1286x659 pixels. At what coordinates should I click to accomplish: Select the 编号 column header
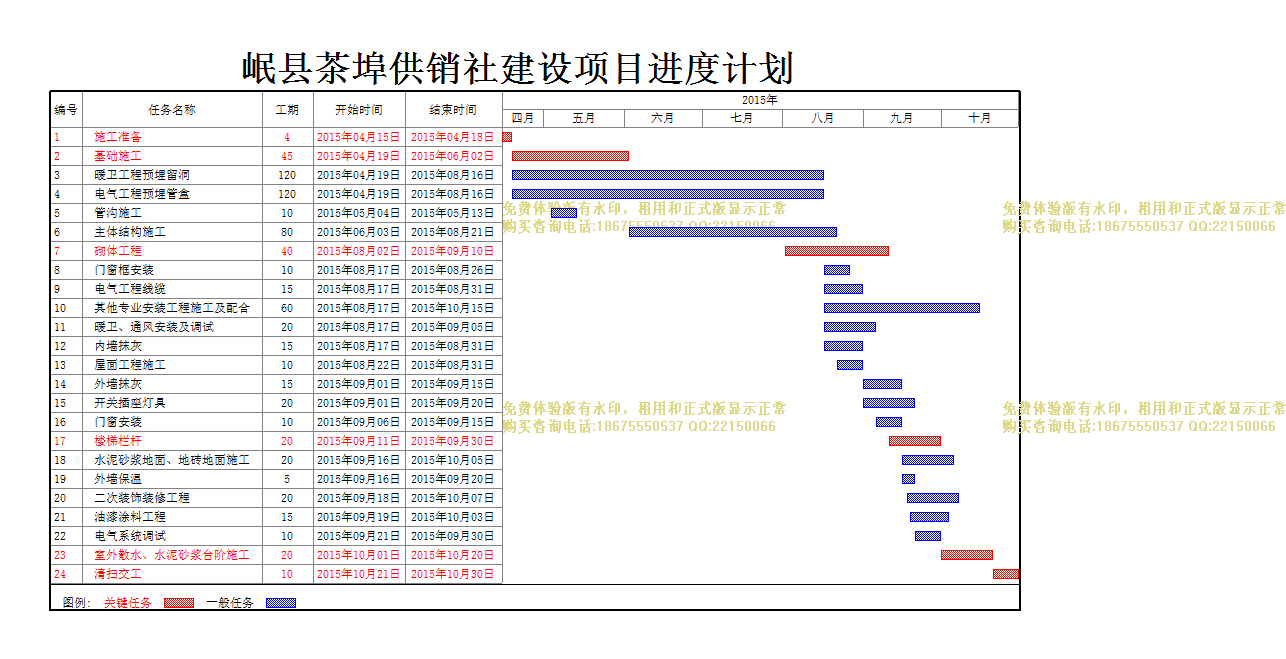66,110
